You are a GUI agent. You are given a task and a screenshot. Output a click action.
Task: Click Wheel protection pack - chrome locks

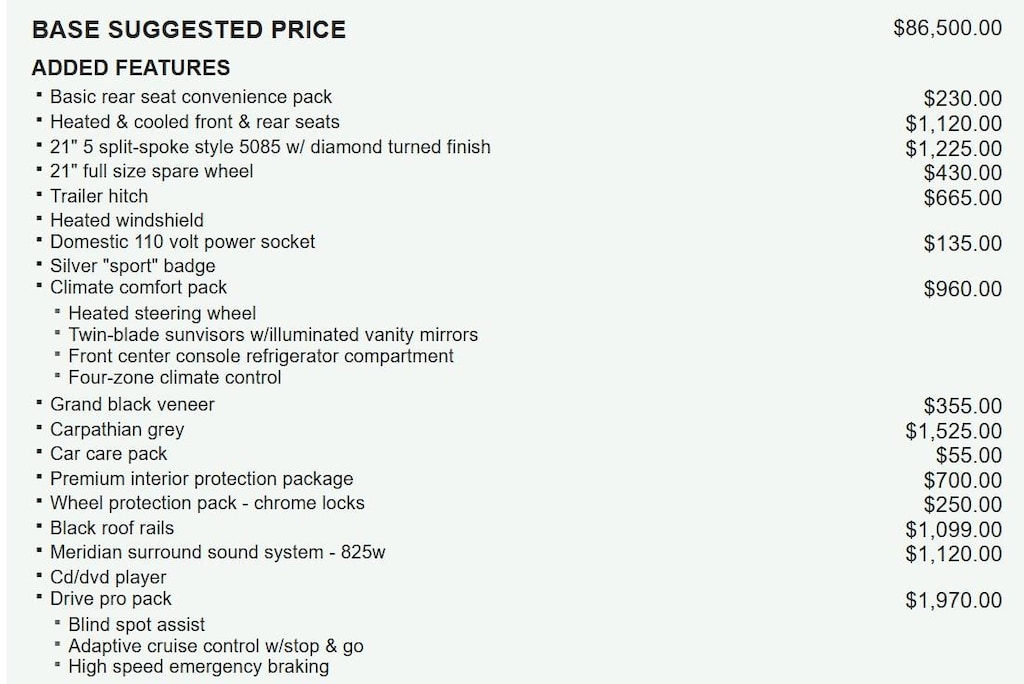tap(207, 503)
